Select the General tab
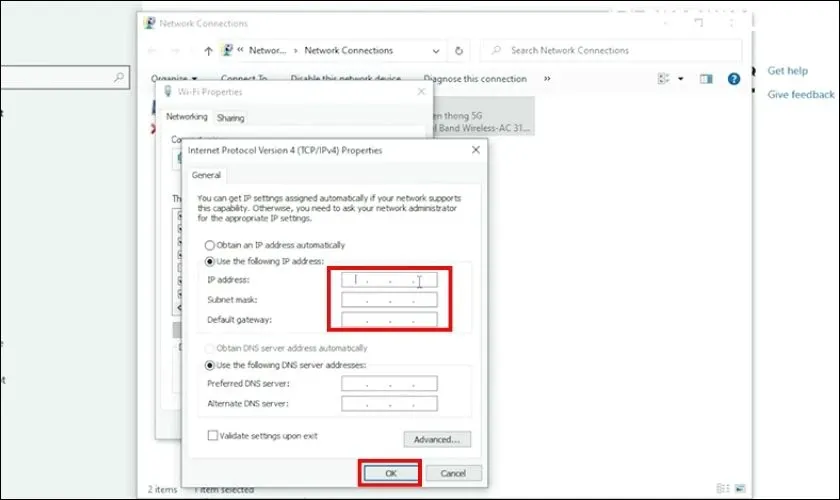The image size is (840, 500). coord(206,175)
